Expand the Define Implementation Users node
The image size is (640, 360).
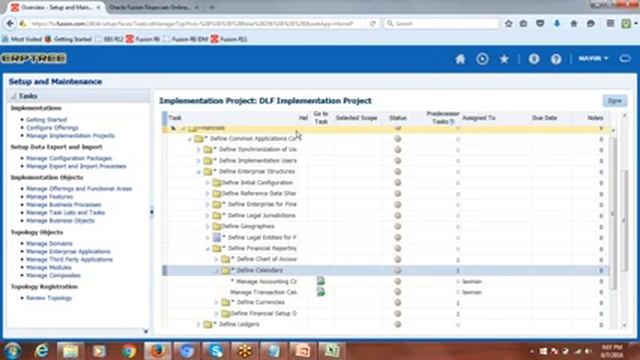199,161
